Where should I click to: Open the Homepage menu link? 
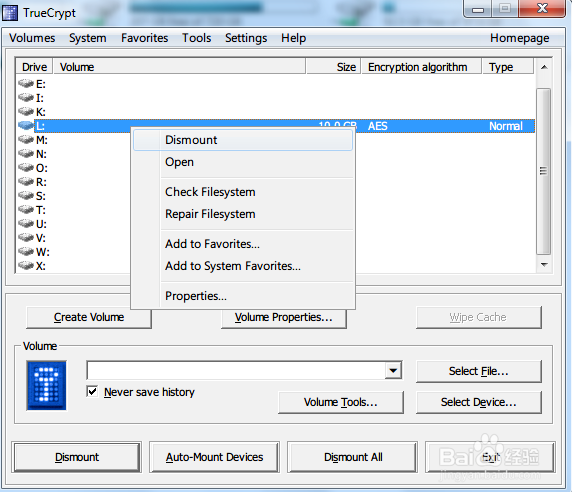pyautogui.click(x=519, y=38)
